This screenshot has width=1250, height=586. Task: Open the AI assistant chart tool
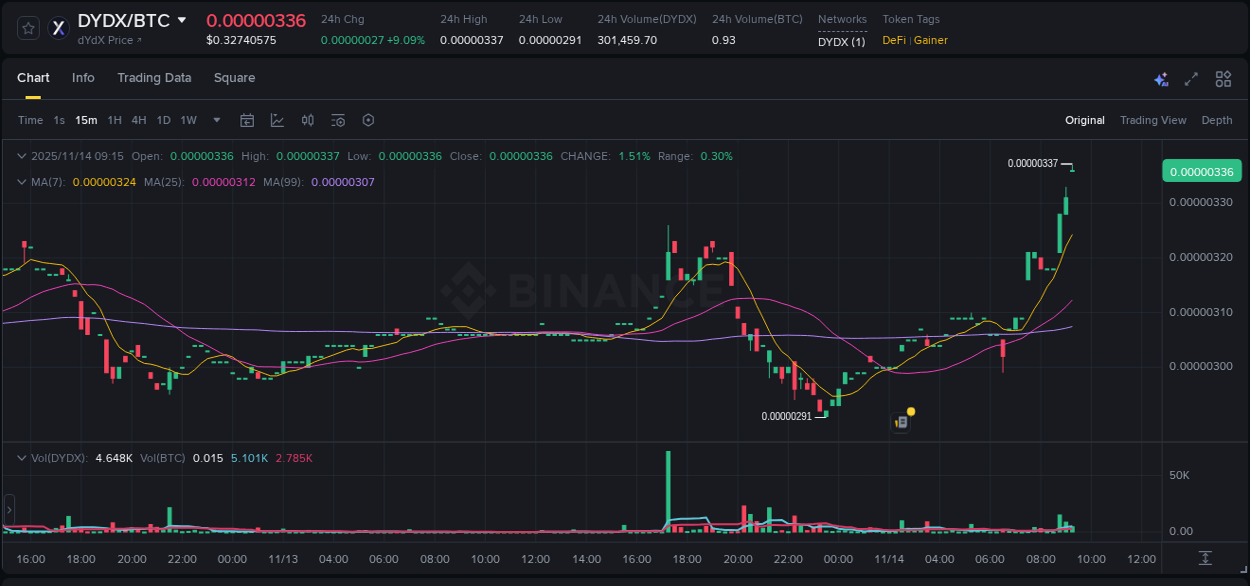(1161, 78)
